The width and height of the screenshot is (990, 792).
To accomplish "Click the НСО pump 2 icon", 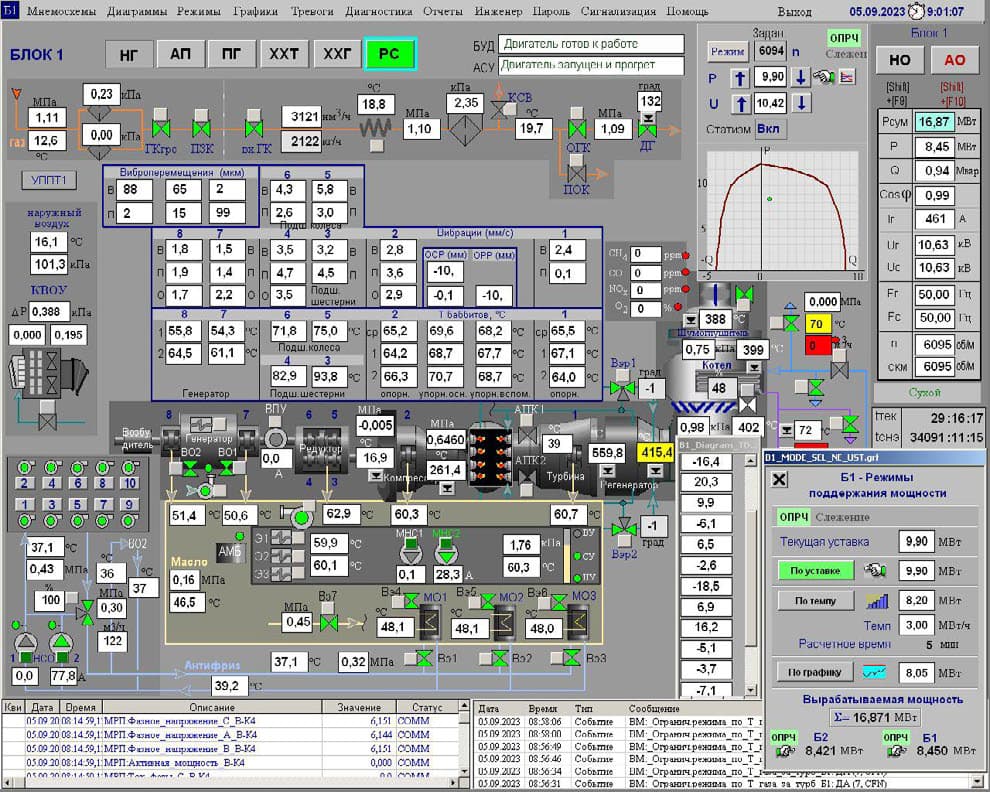I will (x=62, y=641).
